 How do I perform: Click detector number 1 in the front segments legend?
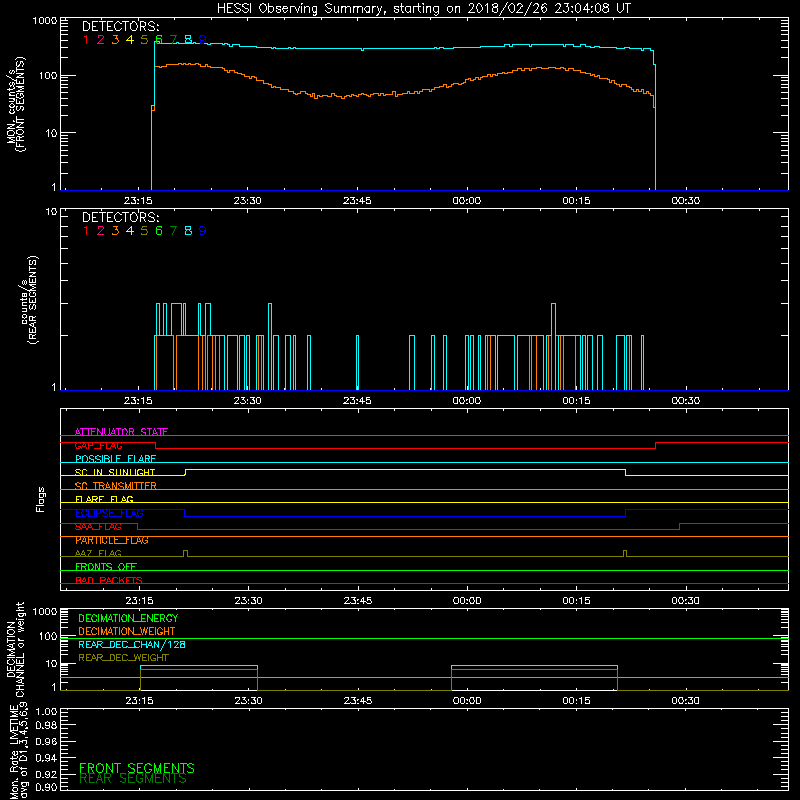click(x=86, y=40)
